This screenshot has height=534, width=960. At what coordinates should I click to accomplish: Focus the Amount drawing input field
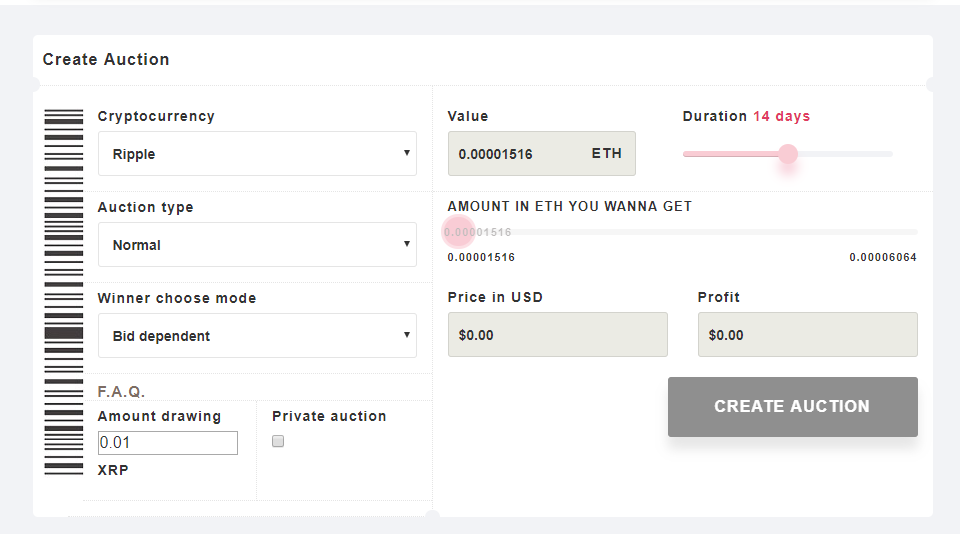click(x=167, y=442)
